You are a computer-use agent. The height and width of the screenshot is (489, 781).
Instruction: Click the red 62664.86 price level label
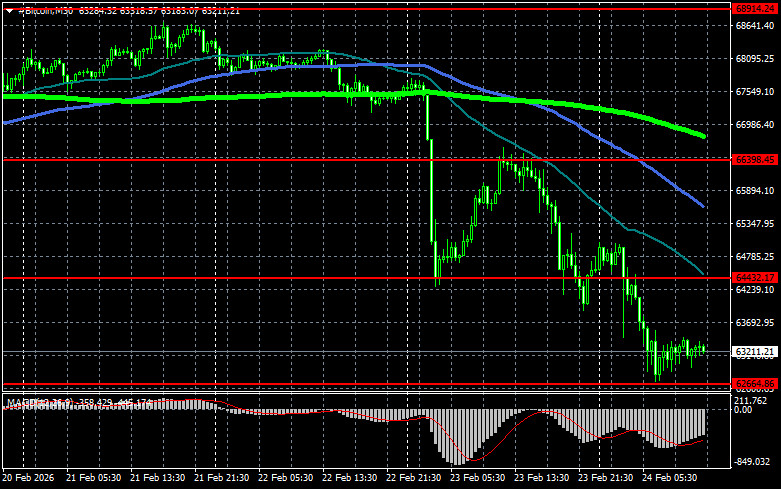(755, 383)
